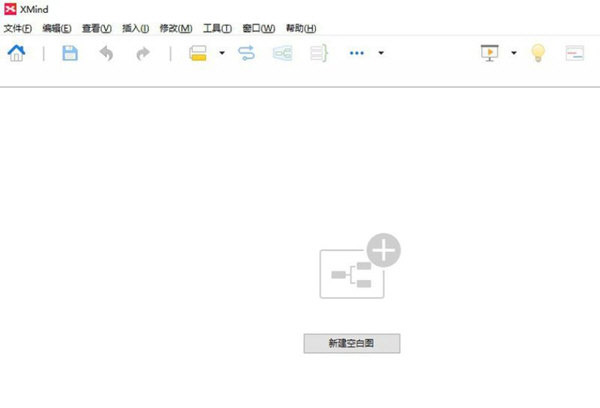Click the Redo arrow icon
The image size is (600, 408).
(142, 53)
